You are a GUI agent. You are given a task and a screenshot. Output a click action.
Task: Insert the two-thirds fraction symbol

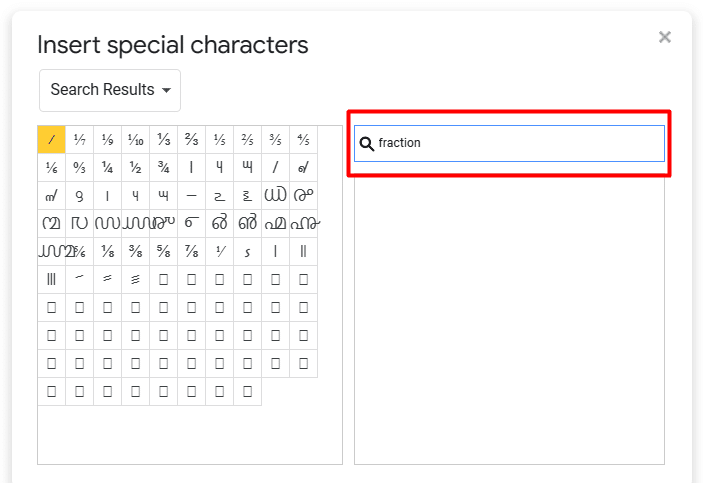click(x=191, y=140)
